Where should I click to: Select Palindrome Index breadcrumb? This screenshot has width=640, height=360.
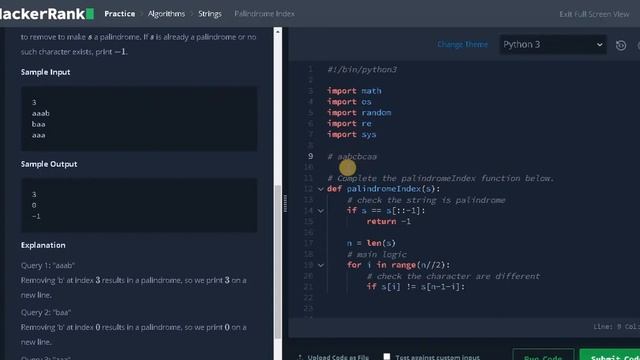click(x=264, y=14)
